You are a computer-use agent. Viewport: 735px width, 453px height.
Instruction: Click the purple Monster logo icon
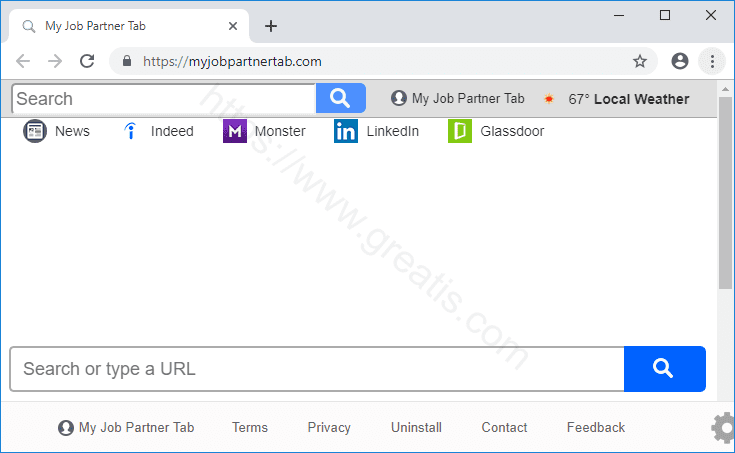(x=235, y=131)
